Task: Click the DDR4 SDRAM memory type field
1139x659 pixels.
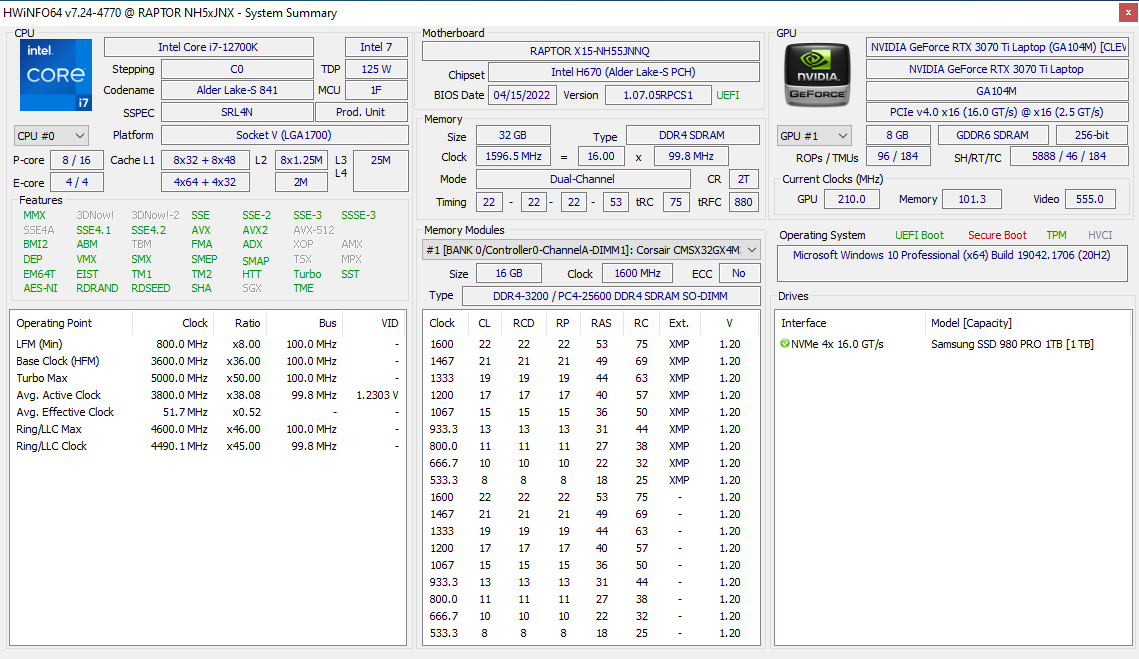Action: 692,135
